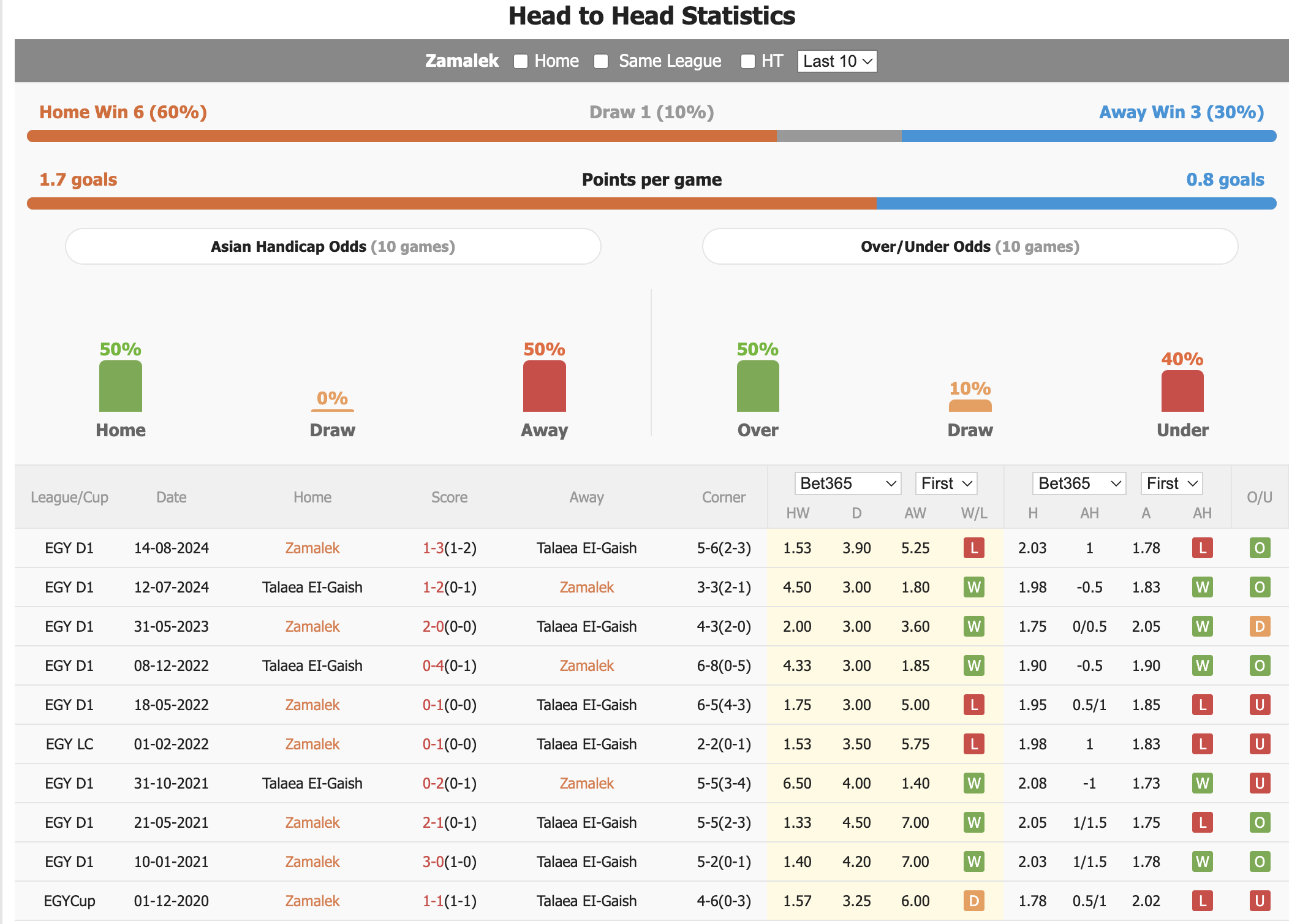Viewport: 1300px width, 924px height.
Task: Click green Home 50% handicap bar
Action: (121, 386)
